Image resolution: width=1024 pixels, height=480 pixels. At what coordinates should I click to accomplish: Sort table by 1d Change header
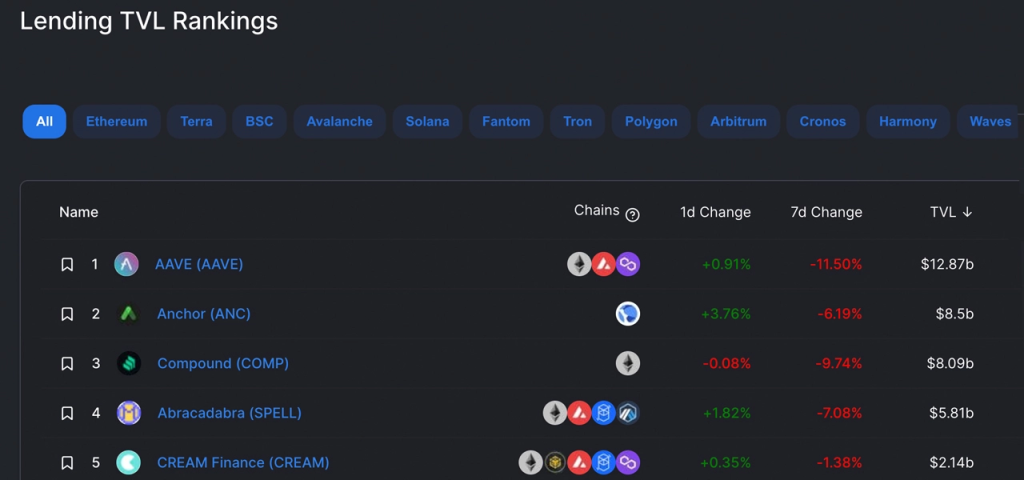(x=715, y=212)
